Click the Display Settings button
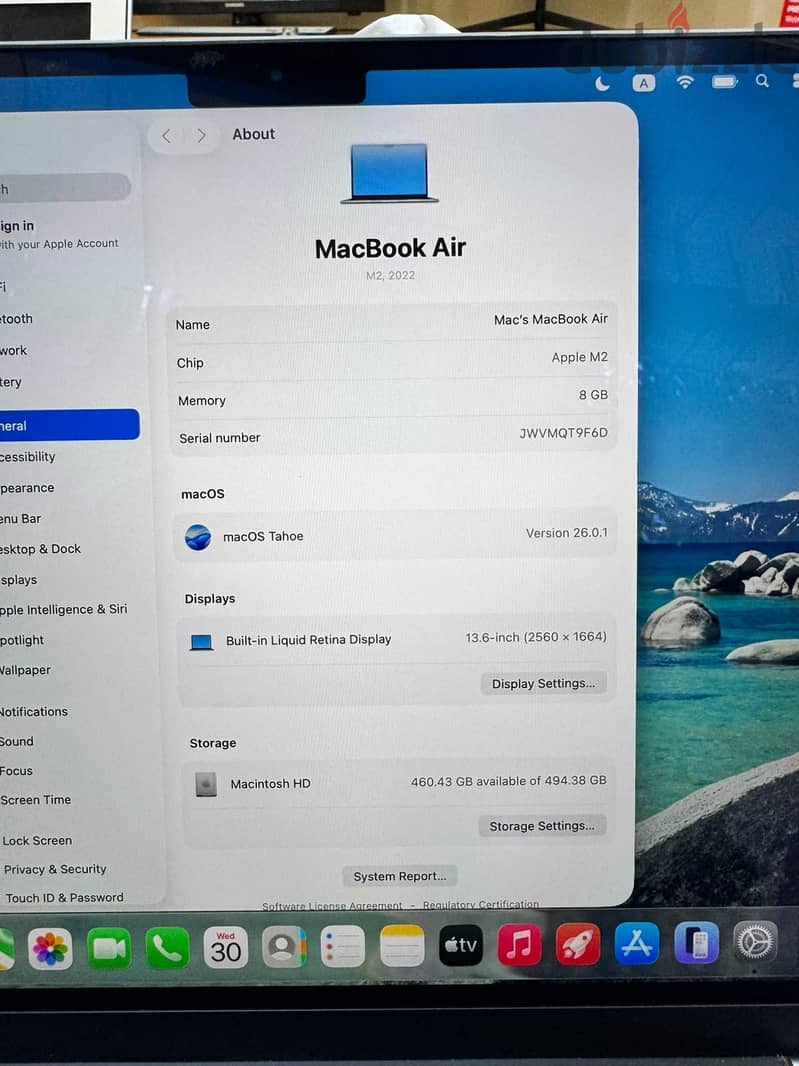799x1066 pixels. [x=543, y=683]
